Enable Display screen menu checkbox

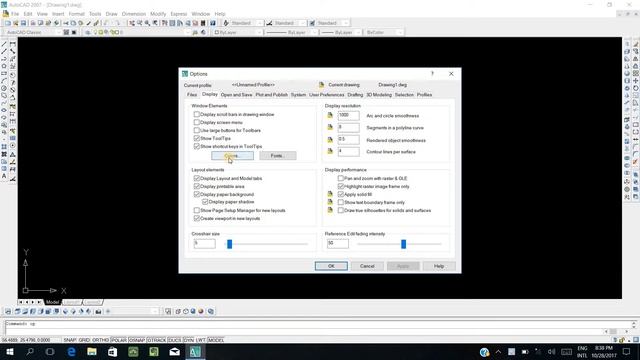197,122
